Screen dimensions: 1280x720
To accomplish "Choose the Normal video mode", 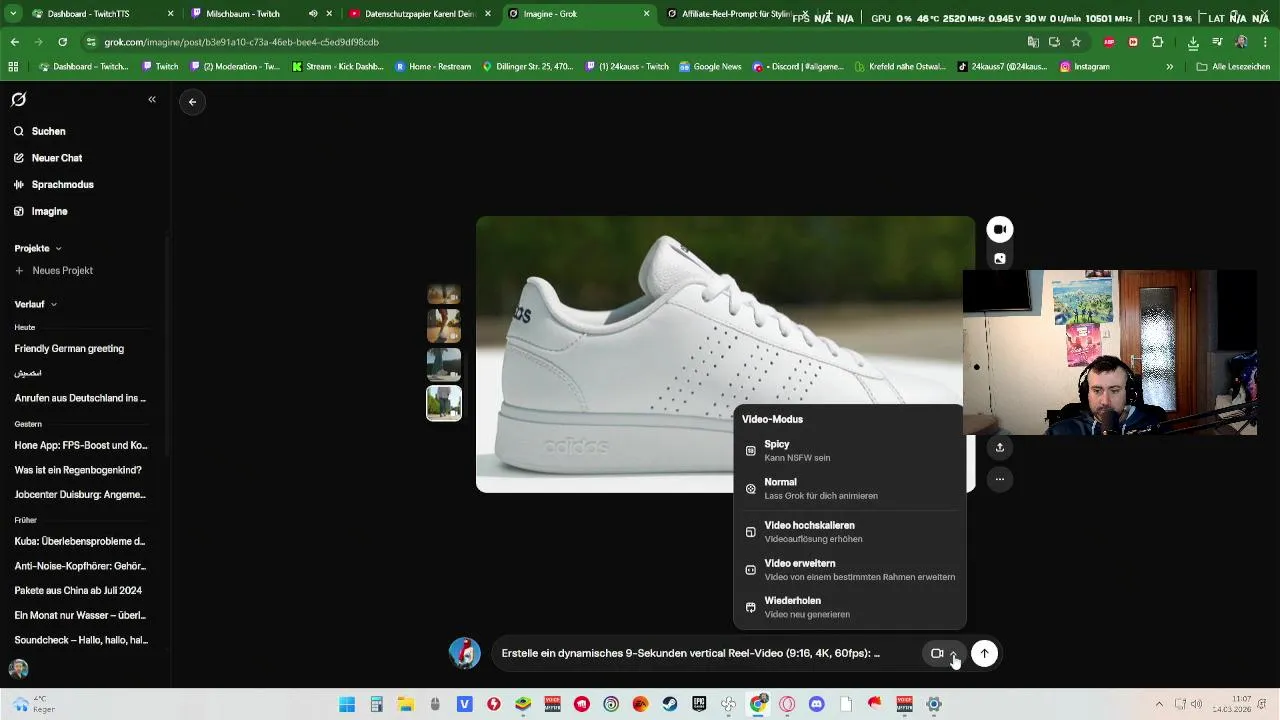I will [849, 488].
